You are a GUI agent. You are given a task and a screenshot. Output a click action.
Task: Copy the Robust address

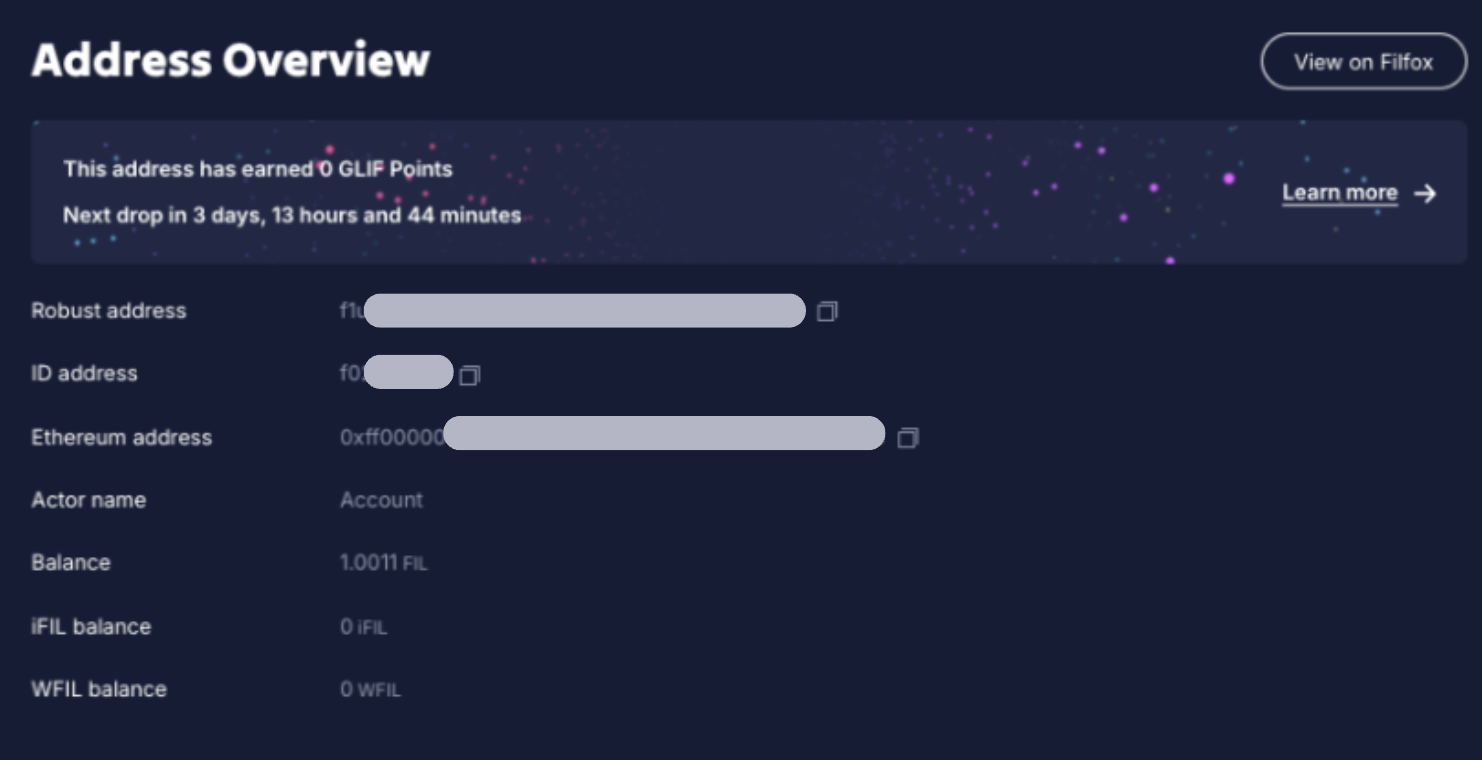point(827,312)
